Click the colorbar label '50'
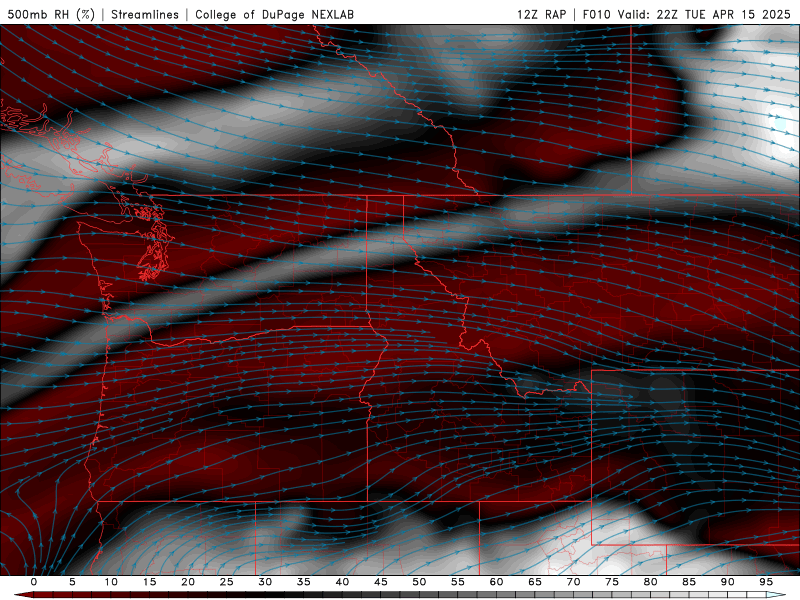Image resolution: width=800 pixels, height=600 pixels. tap(419, 582)
